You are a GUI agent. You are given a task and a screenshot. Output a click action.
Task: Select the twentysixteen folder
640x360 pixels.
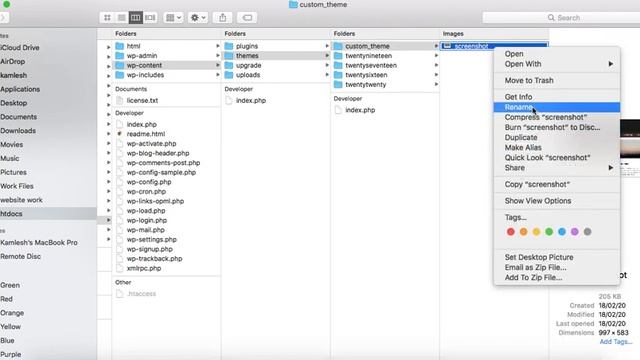coord(366,75)
